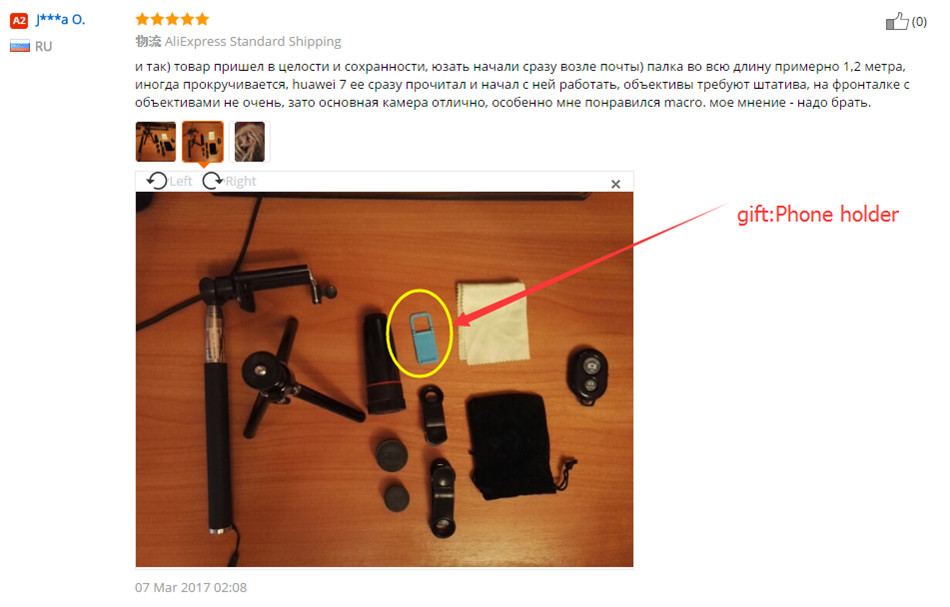Click the "Right" rotate label
Viewport: 950px width, 607px height.
point(241,181)
